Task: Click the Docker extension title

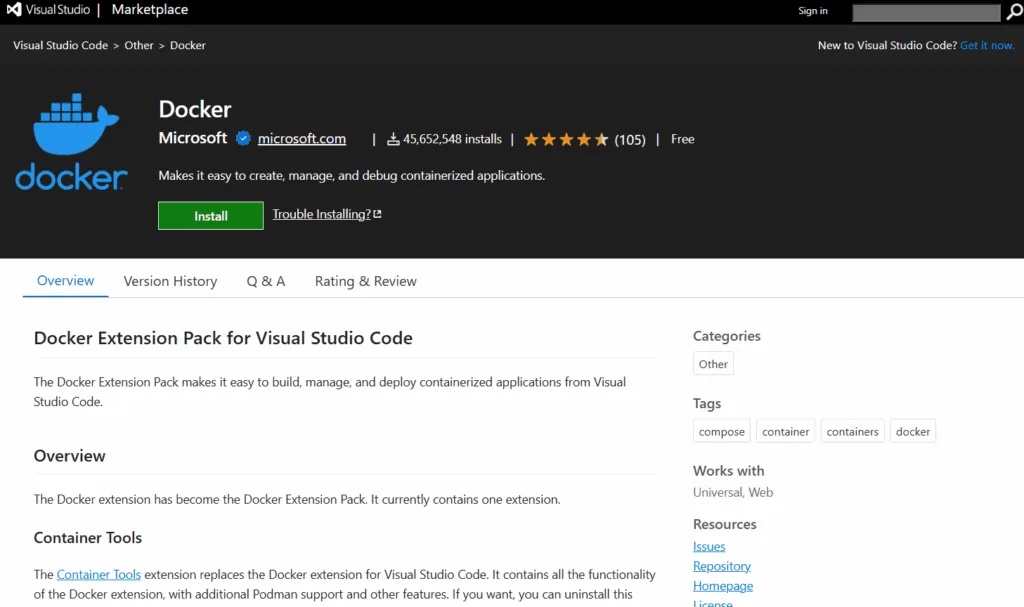Action: click(x=195, y=109)
